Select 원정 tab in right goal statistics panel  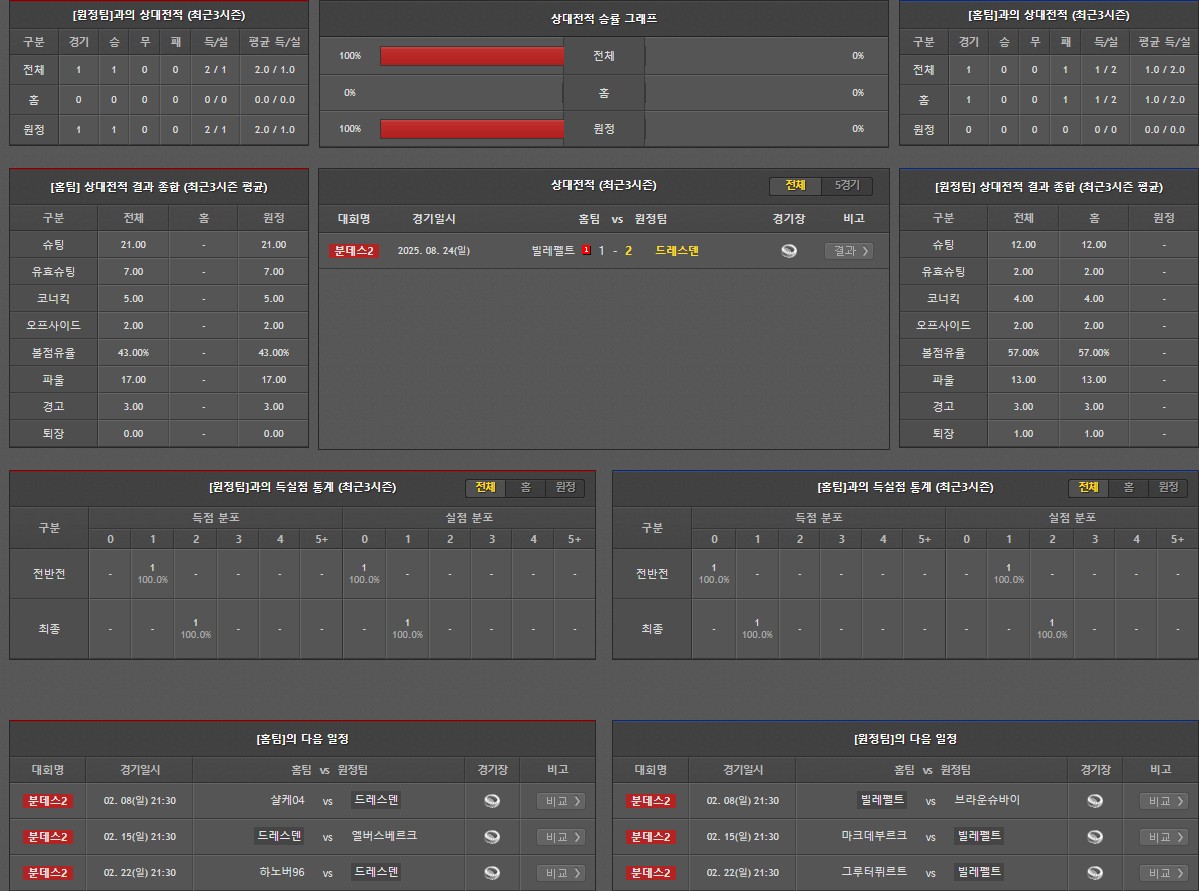click(x=1168, y=488)
